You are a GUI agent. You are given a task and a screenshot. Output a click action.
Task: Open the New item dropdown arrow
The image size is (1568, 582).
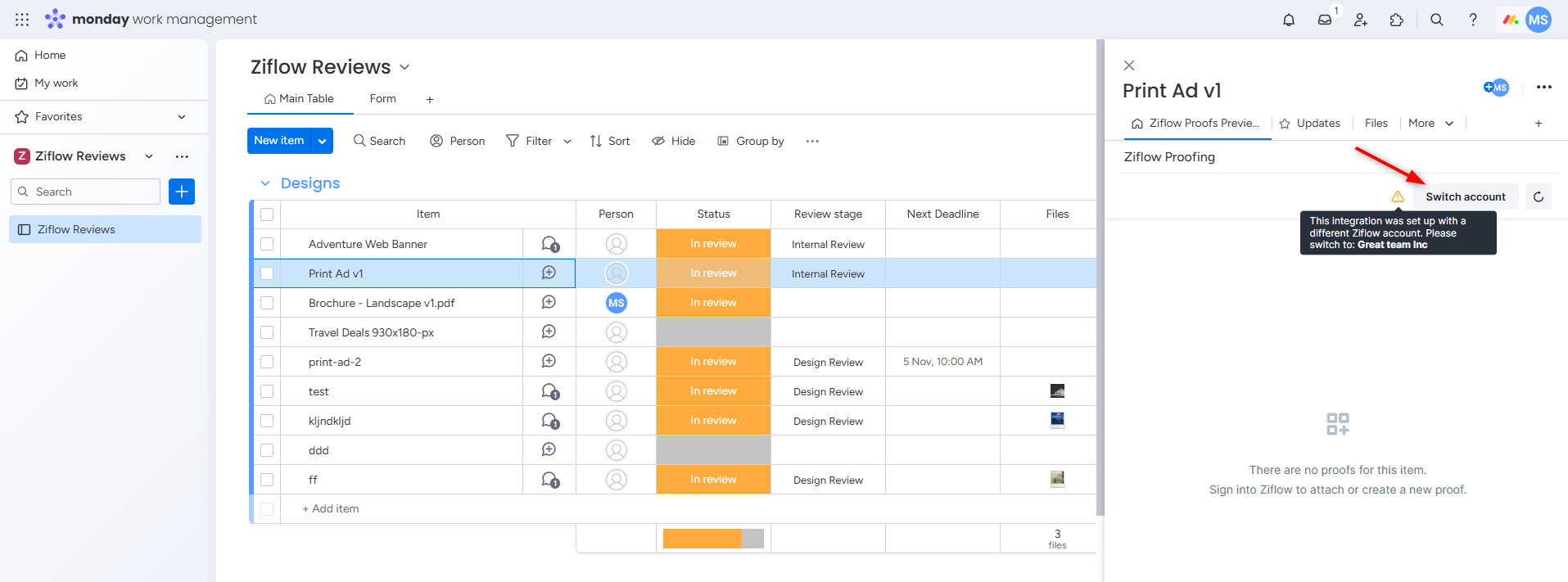click(323, 141)
